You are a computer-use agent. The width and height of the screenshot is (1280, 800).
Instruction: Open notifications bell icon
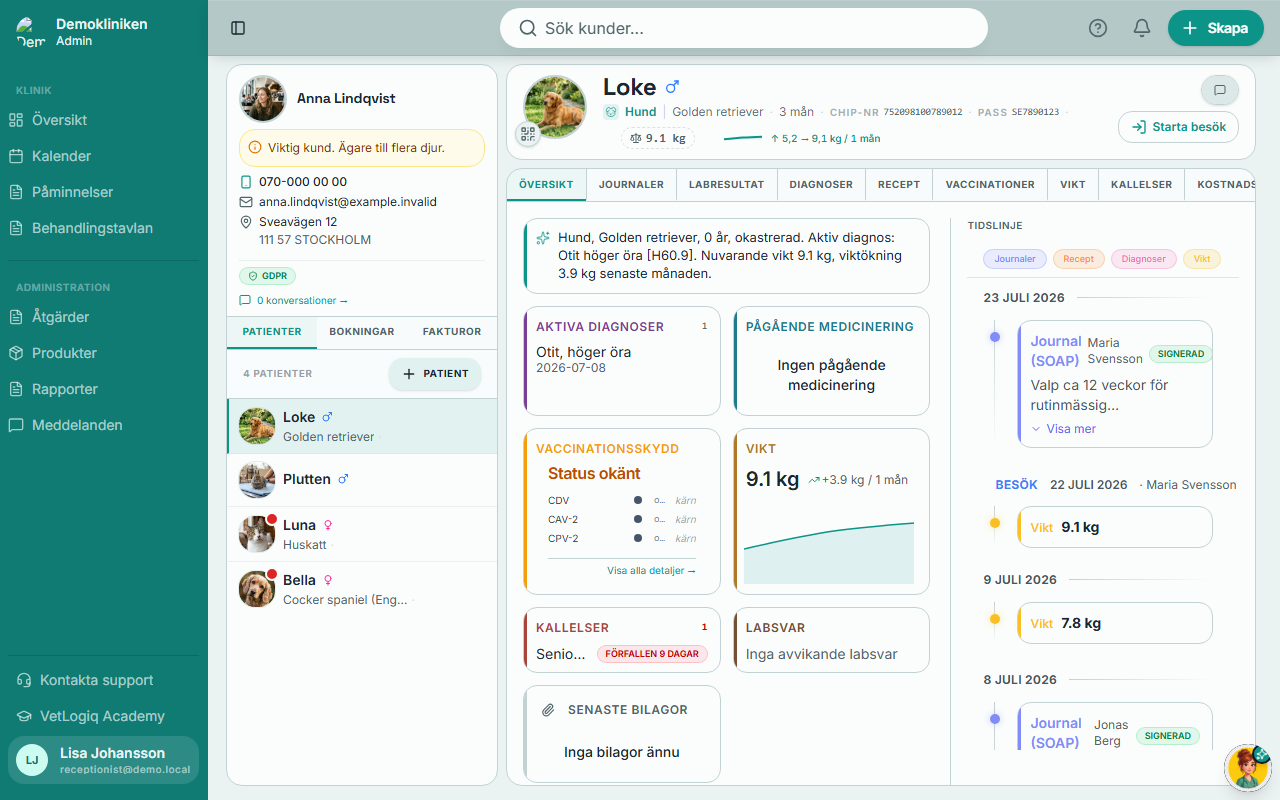[x=1142, y=28]
